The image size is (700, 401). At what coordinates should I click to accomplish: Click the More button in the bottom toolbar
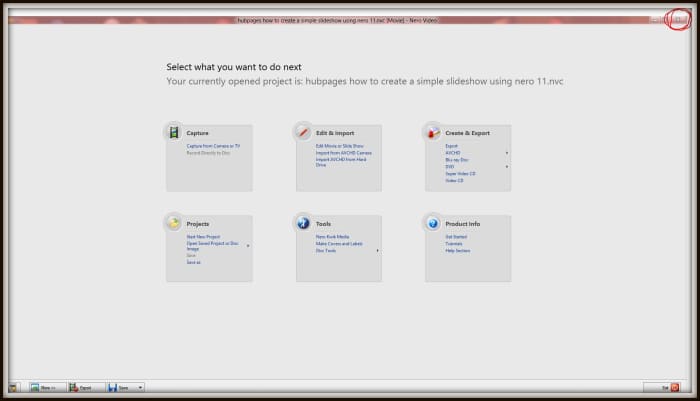pos(48,388)
